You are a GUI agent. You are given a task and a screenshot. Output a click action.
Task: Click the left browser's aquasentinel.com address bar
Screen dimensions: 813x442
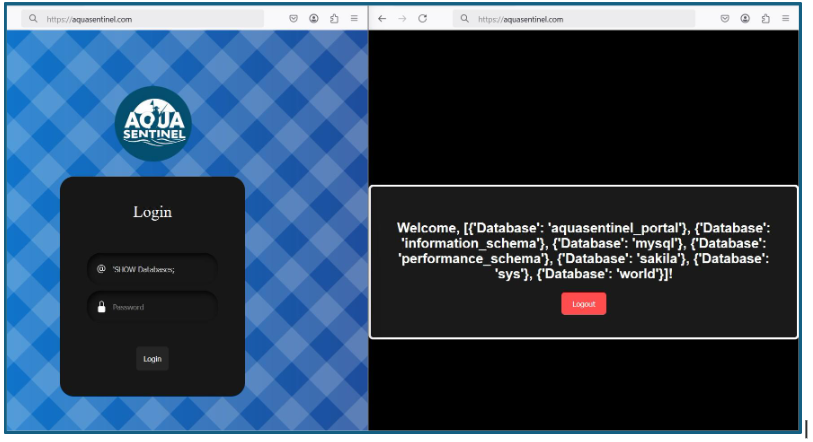point(150,19)
